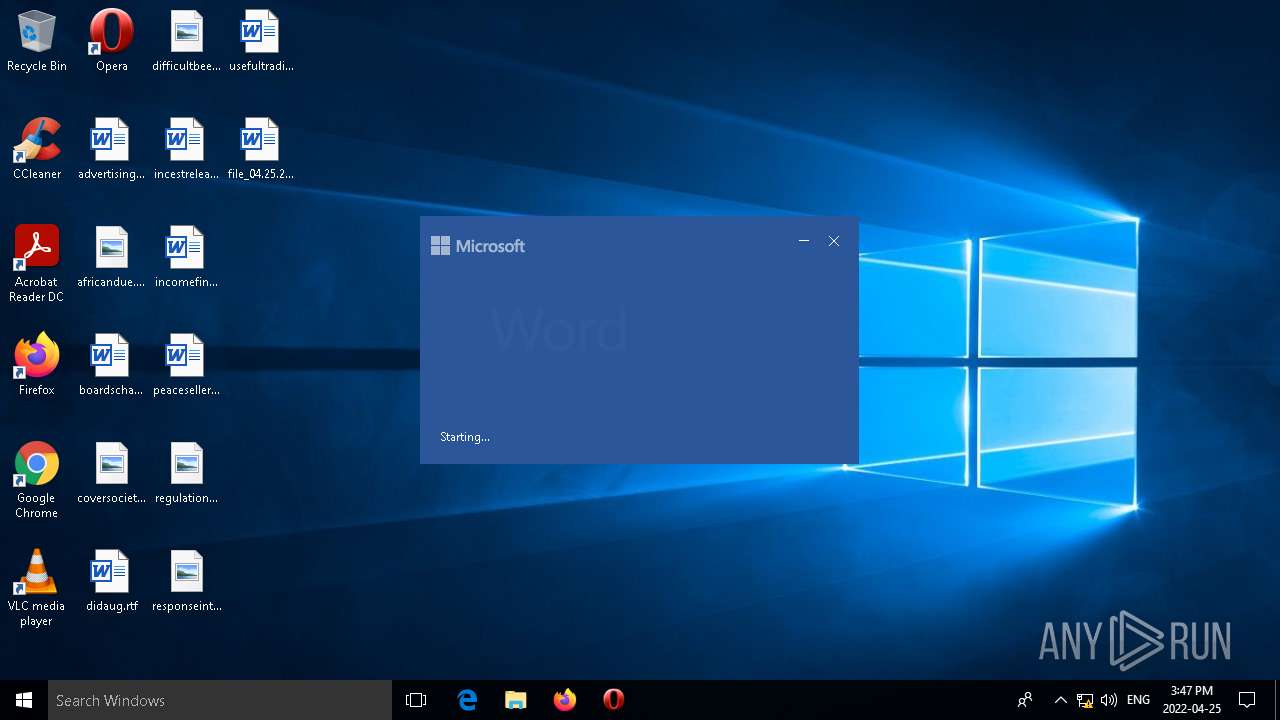
Task: Show hidden system tray icons
Action: coord(1060,700)
